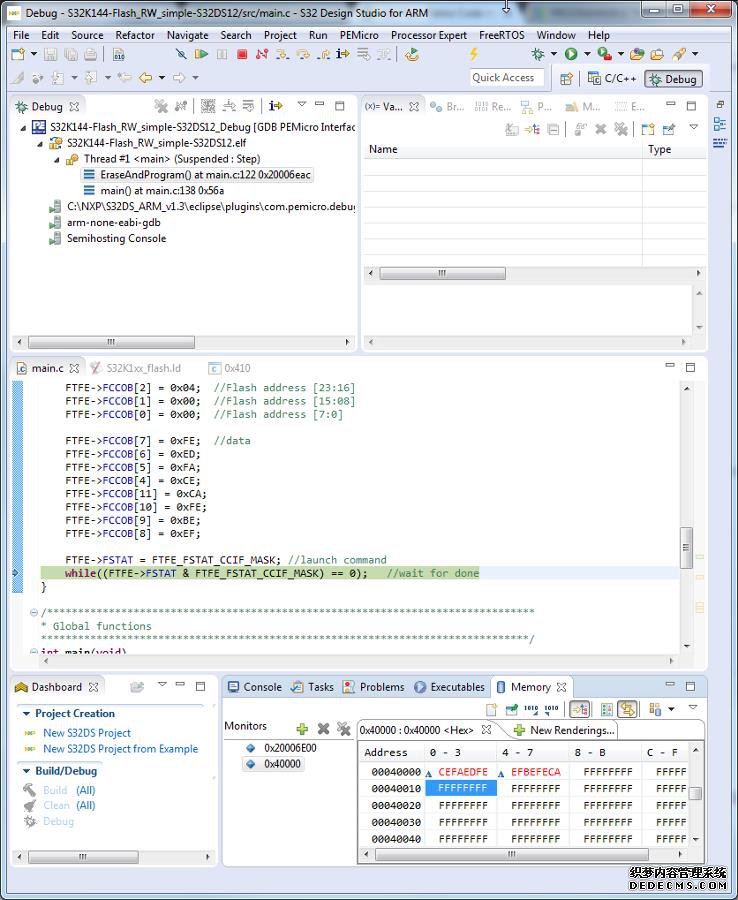Collapse the Project Creation section
Viewport: 738px width, 900px height.
(x=26, y=713)
